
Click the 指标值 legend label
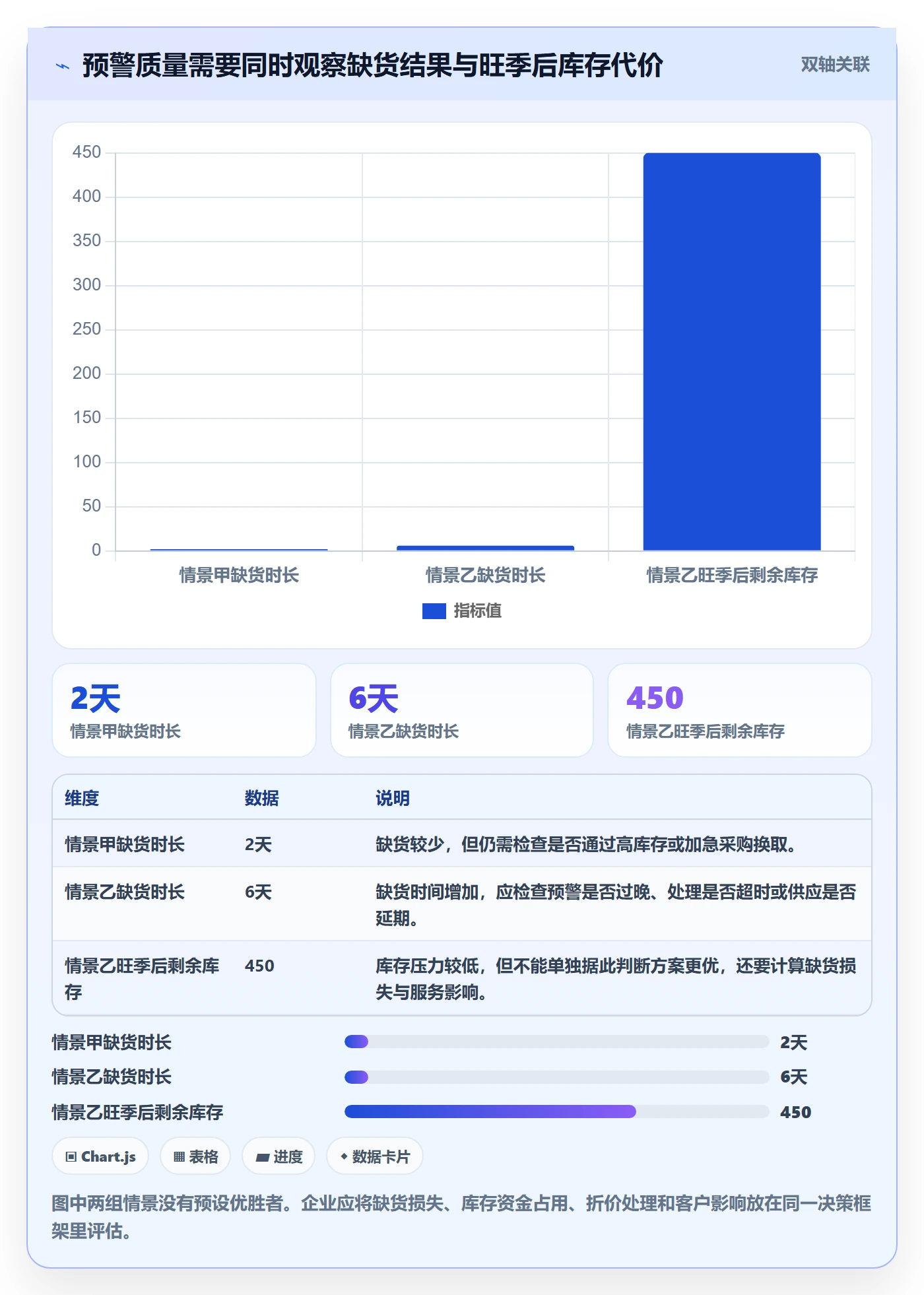(477, 611)
